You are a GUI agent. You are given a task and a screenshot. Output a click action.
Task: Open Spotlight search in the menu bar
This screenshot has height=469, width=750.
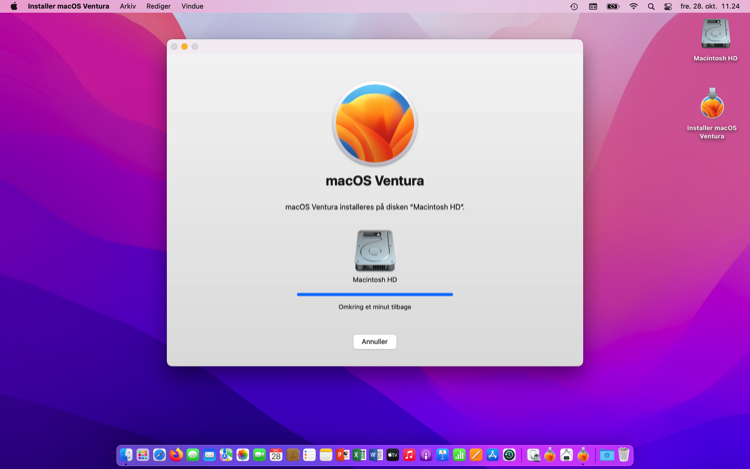tap(651, 6)
